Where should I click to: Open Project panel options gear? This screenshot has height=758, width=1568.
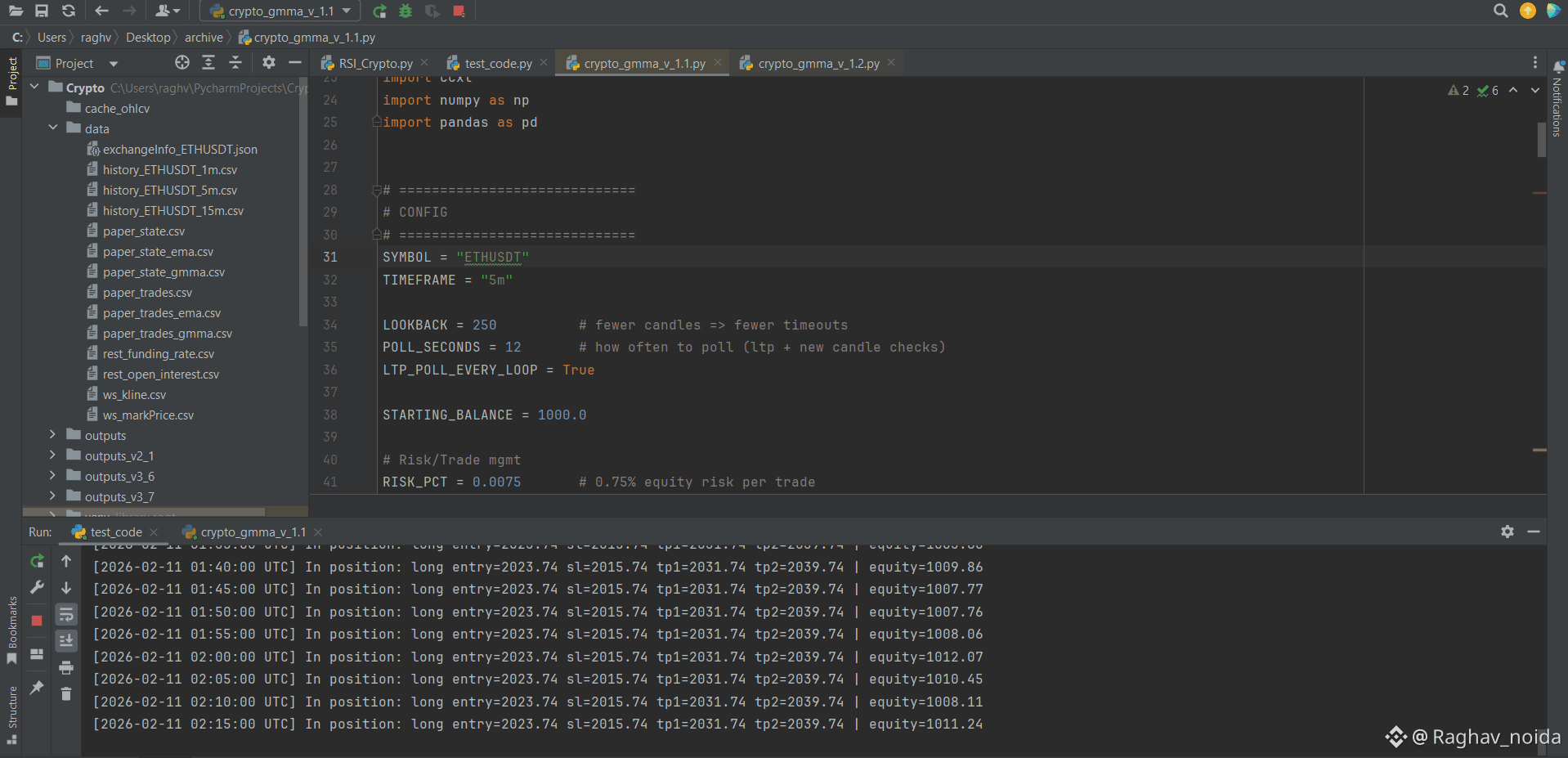(x=269, y=62)
